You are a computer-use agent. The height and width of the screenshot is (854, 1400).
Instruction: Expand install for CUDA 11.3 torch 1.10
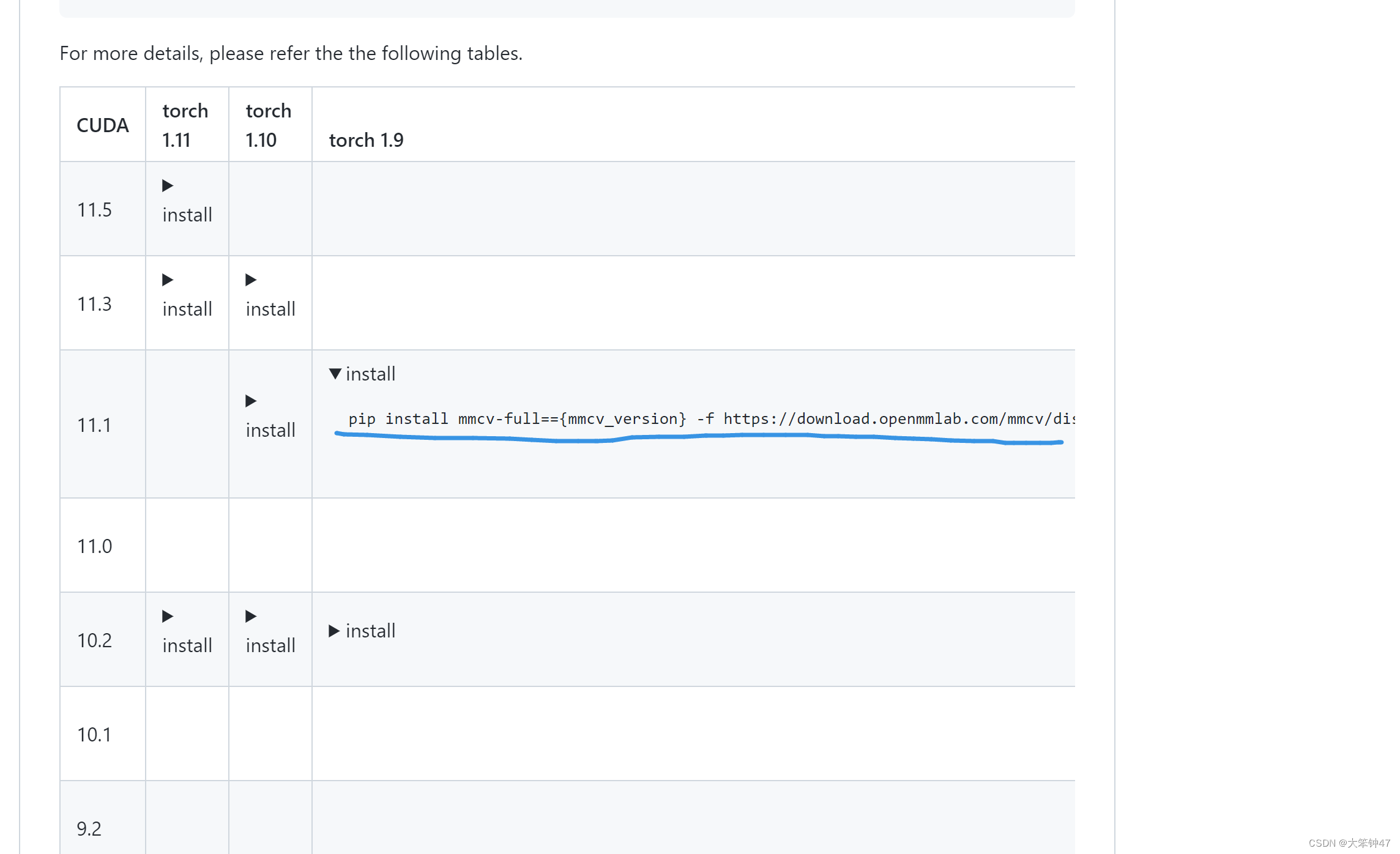(270, 295)
